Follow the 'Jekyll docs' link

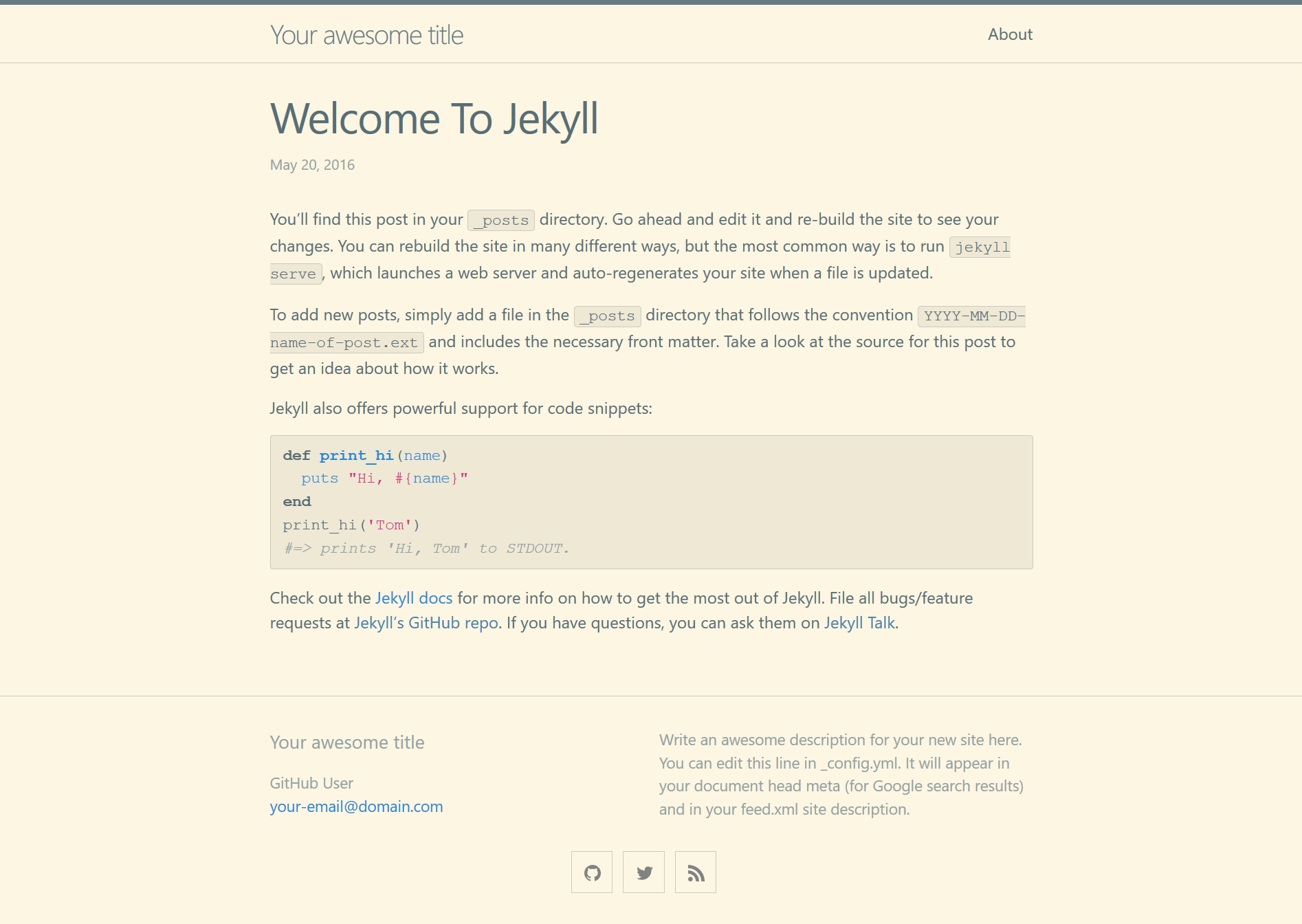tap(414, 598)
